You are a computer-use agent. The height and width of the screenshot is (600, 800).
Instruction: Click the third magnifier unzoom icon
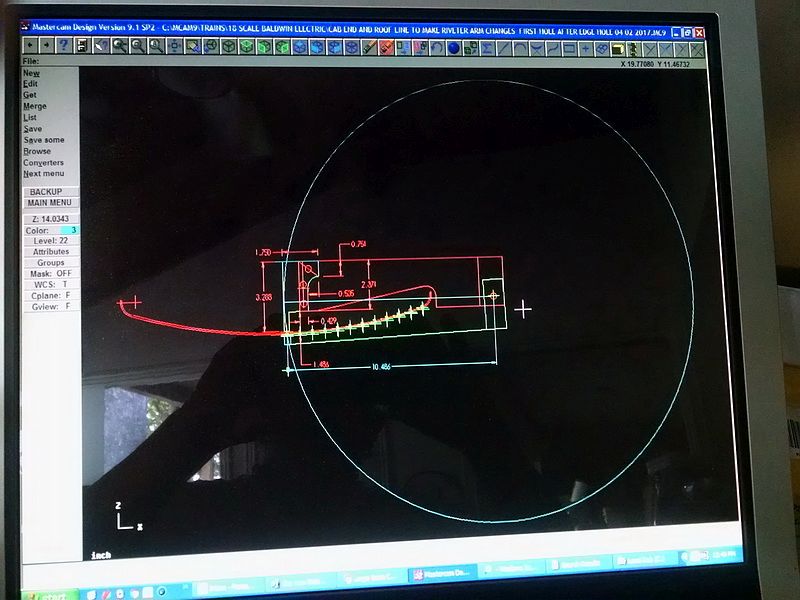pyautogui.click(x=156, y=46)
